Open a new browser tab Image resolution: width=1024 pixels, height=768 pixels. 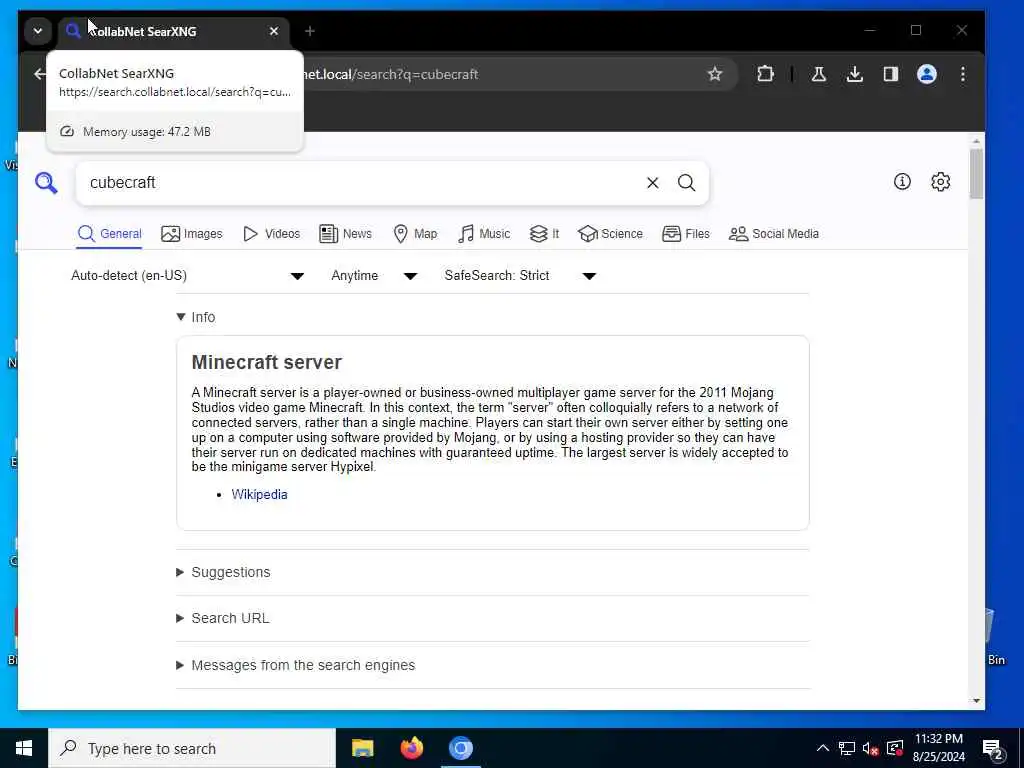[310, 31]
